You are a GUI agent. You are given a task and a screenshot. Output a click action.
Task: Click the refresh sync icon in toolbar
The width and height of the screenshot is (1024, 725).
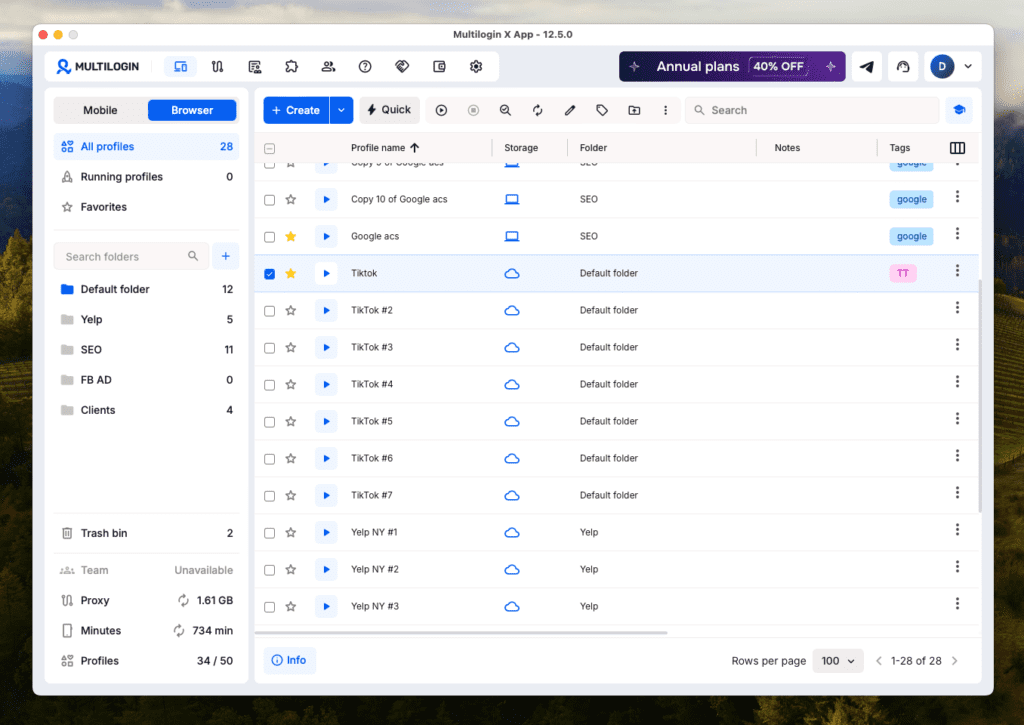(537, 110)
